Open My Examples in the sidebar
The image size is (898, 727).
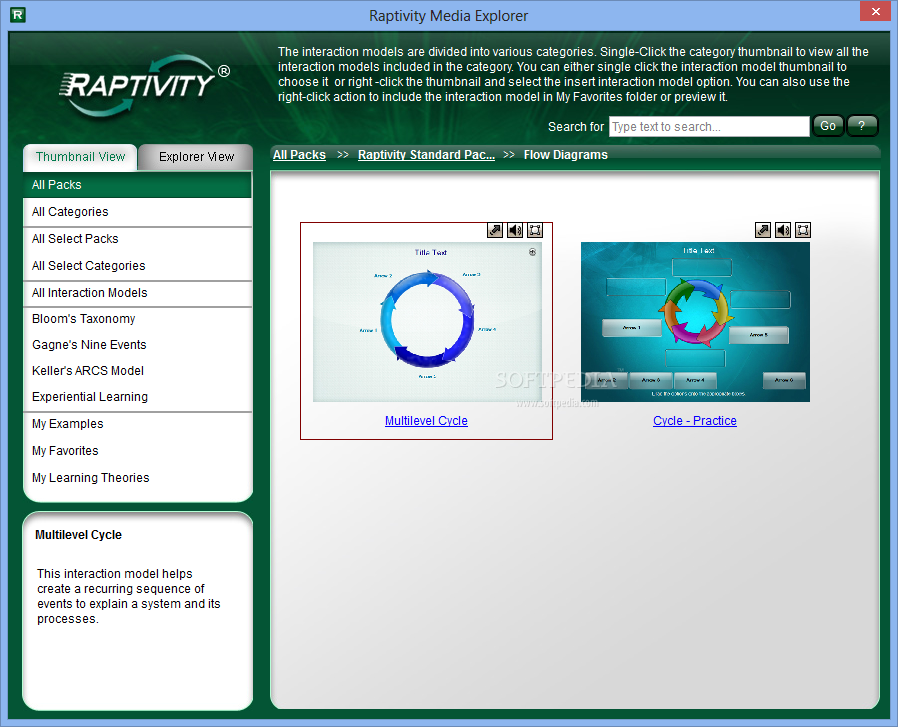[x=137, y=424]
